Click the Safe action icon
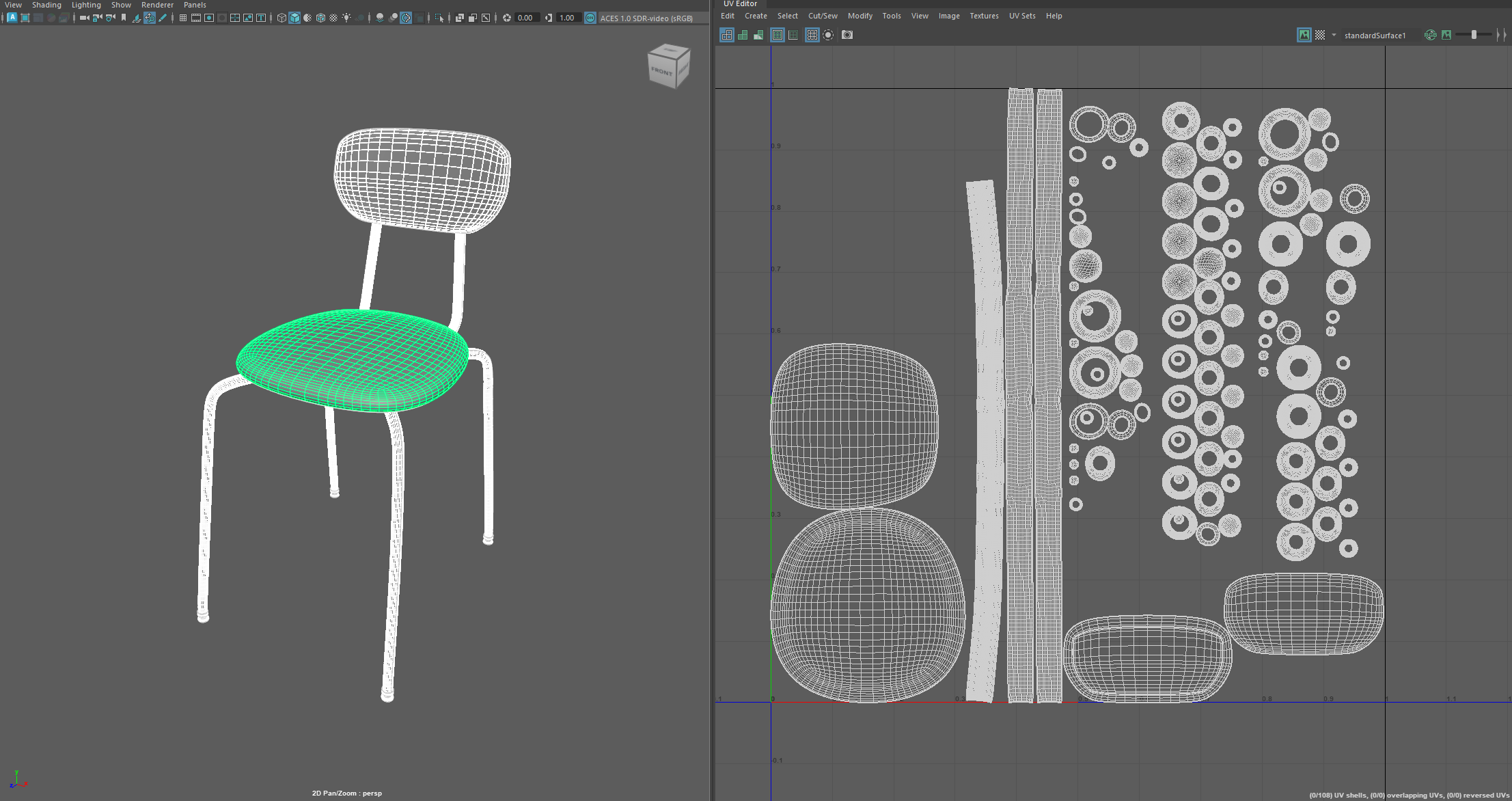1512x801 pixels. pyautogui.click(x=248, y=18)
